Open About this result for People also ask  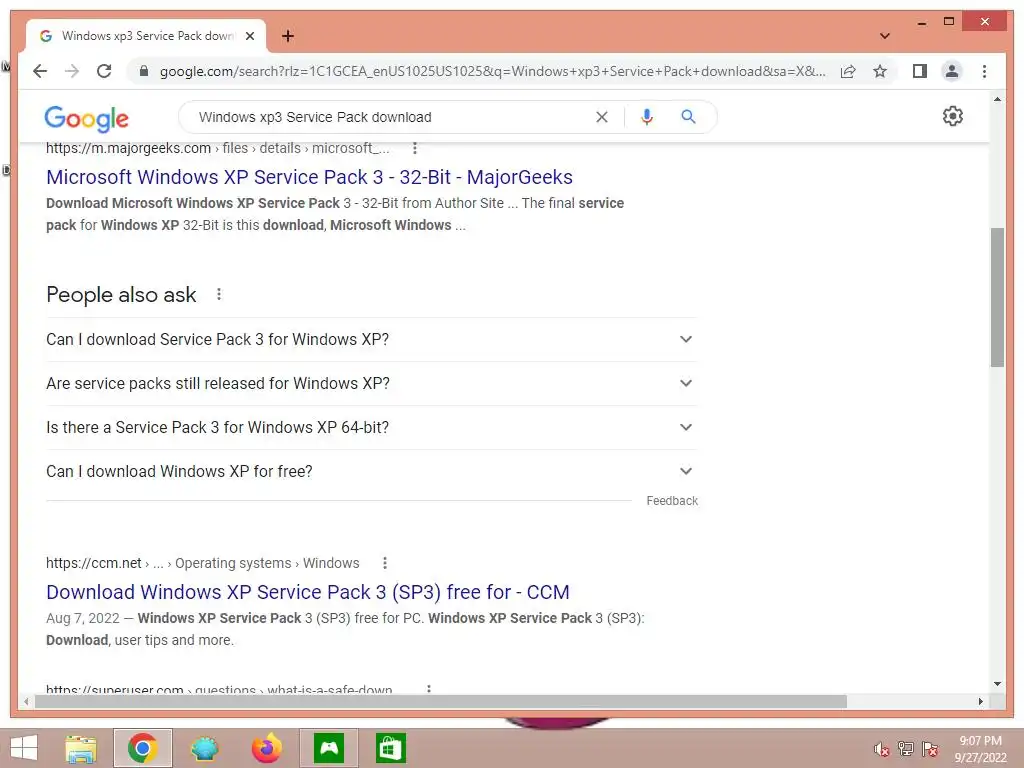(219, 295)
